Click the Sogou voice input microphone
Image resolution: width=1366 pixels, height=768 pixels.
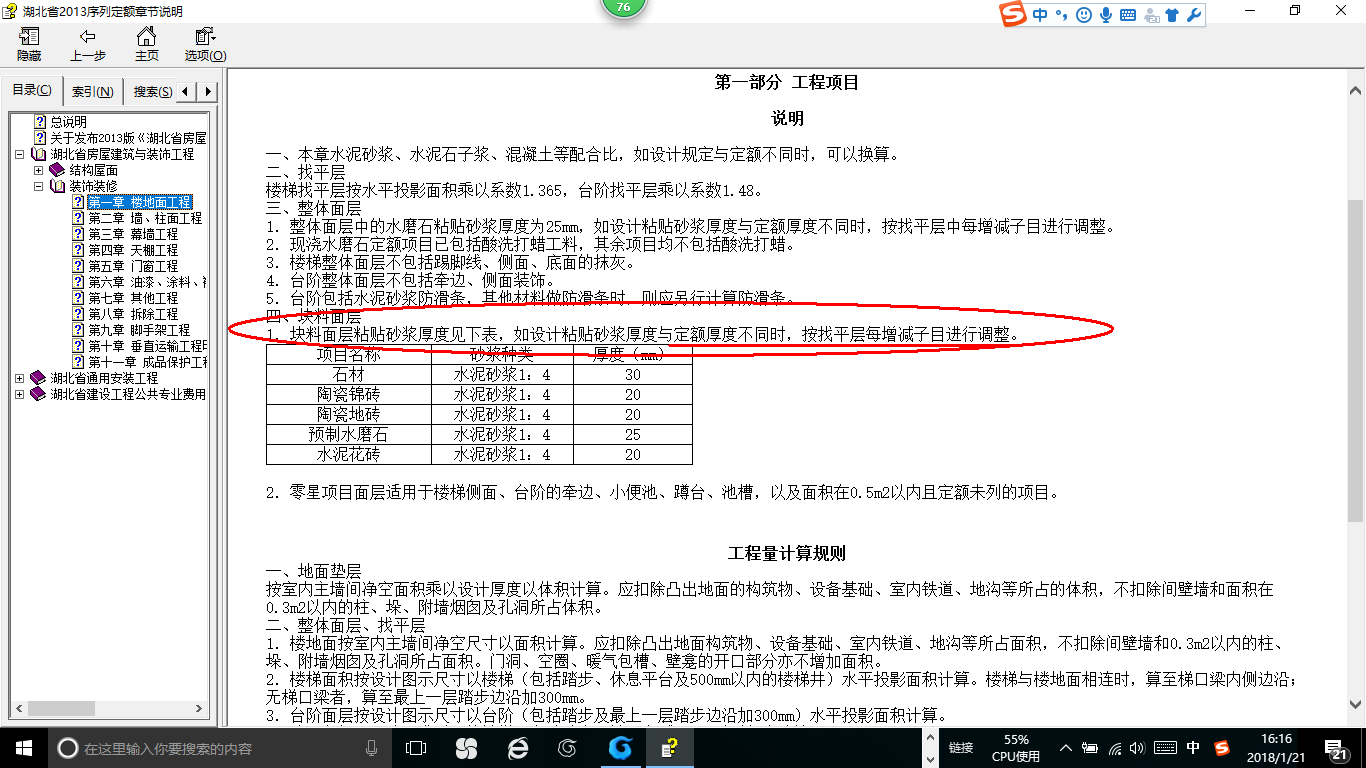(x=1106, y=15)
